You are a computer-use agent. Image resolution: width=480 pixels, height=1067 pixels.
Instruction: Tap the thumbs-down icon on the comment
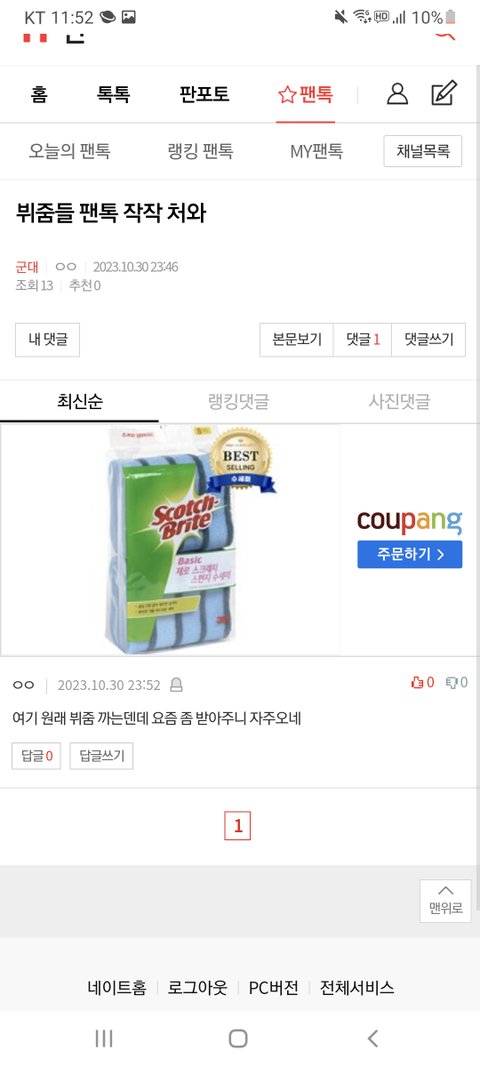click(x=451, y=683)
